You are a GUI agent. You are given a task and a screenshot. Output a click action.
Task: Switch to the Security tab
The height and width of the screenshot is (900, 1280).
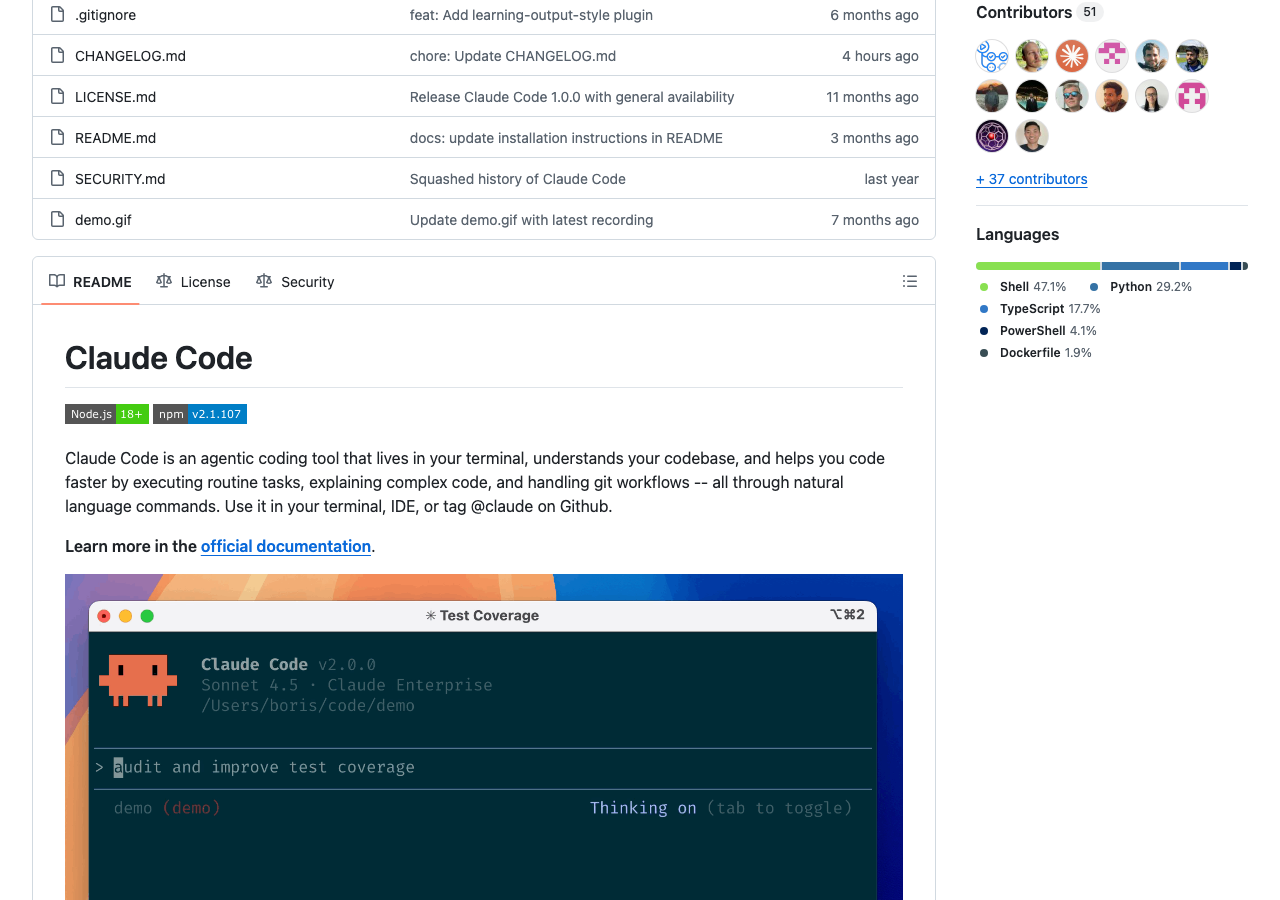(295, 282)
